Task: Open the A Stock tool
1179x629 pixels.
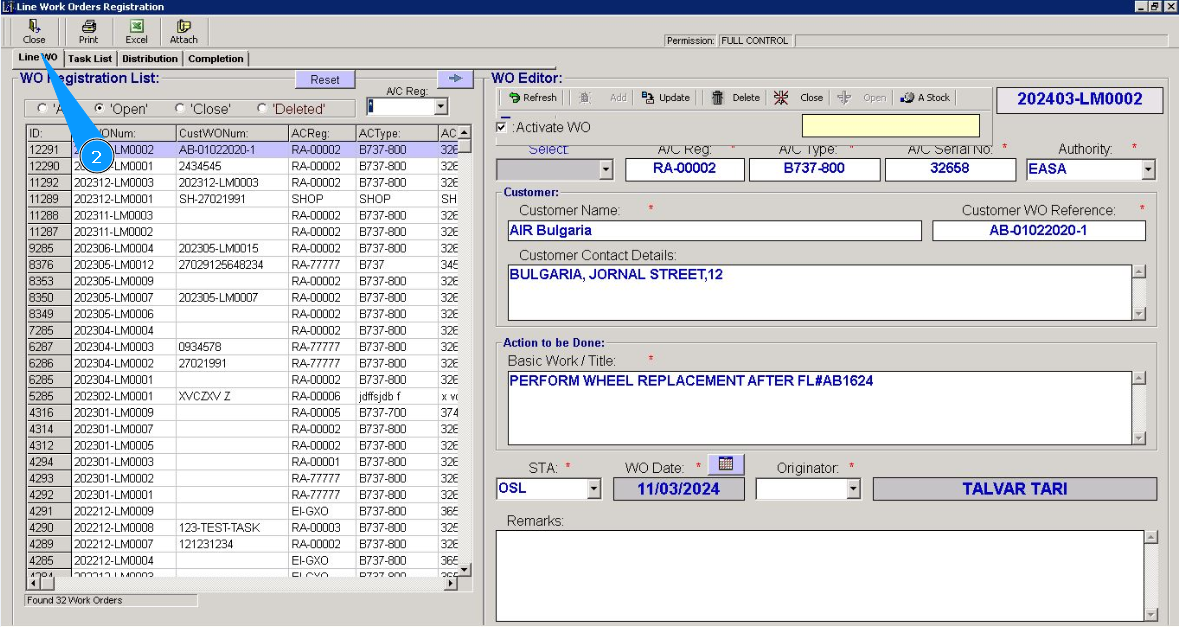Action: pyautogui.click(x=925, y=98)
